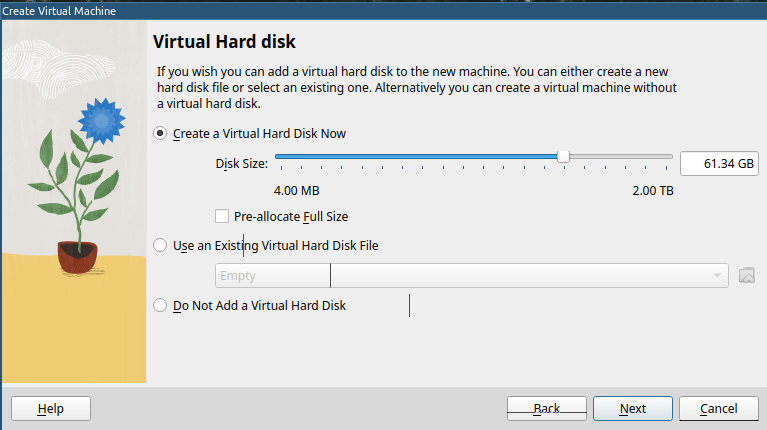Select Use an Existing Virtual Hard Disk File
This screenshot has width=767, height=430.
[x=161, y=245]
